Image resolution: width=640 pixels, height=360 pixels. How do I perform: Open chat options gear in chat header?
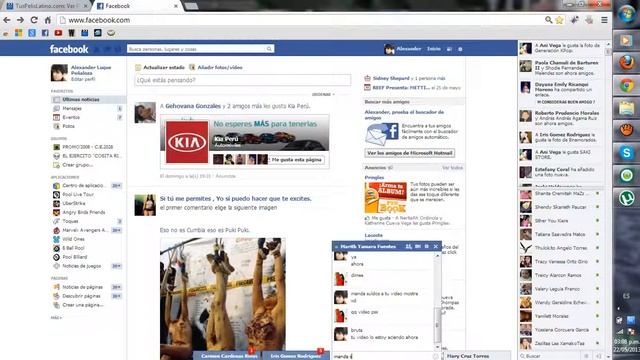[427, 247]
